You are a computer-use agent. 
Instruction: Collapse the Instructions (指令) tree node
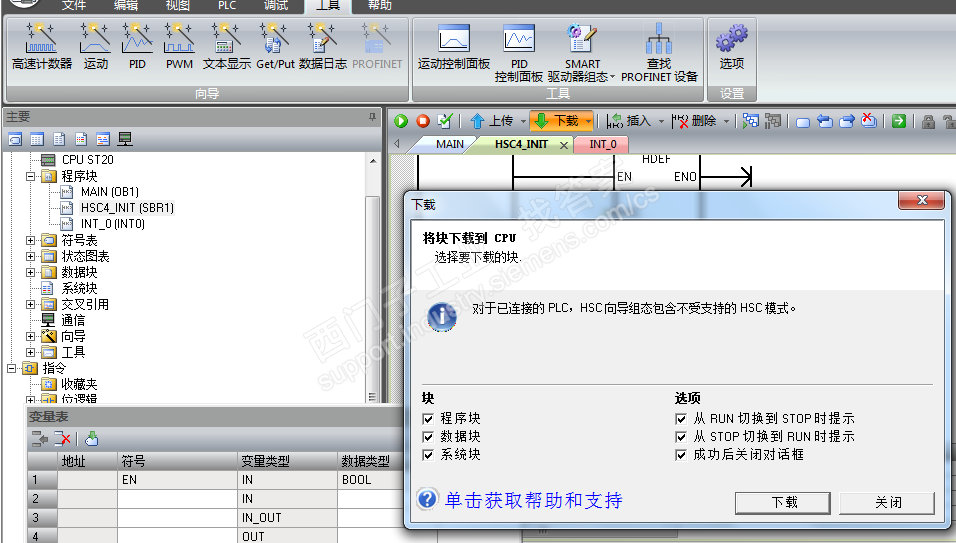pyautogui.click(x=11, y=368)
